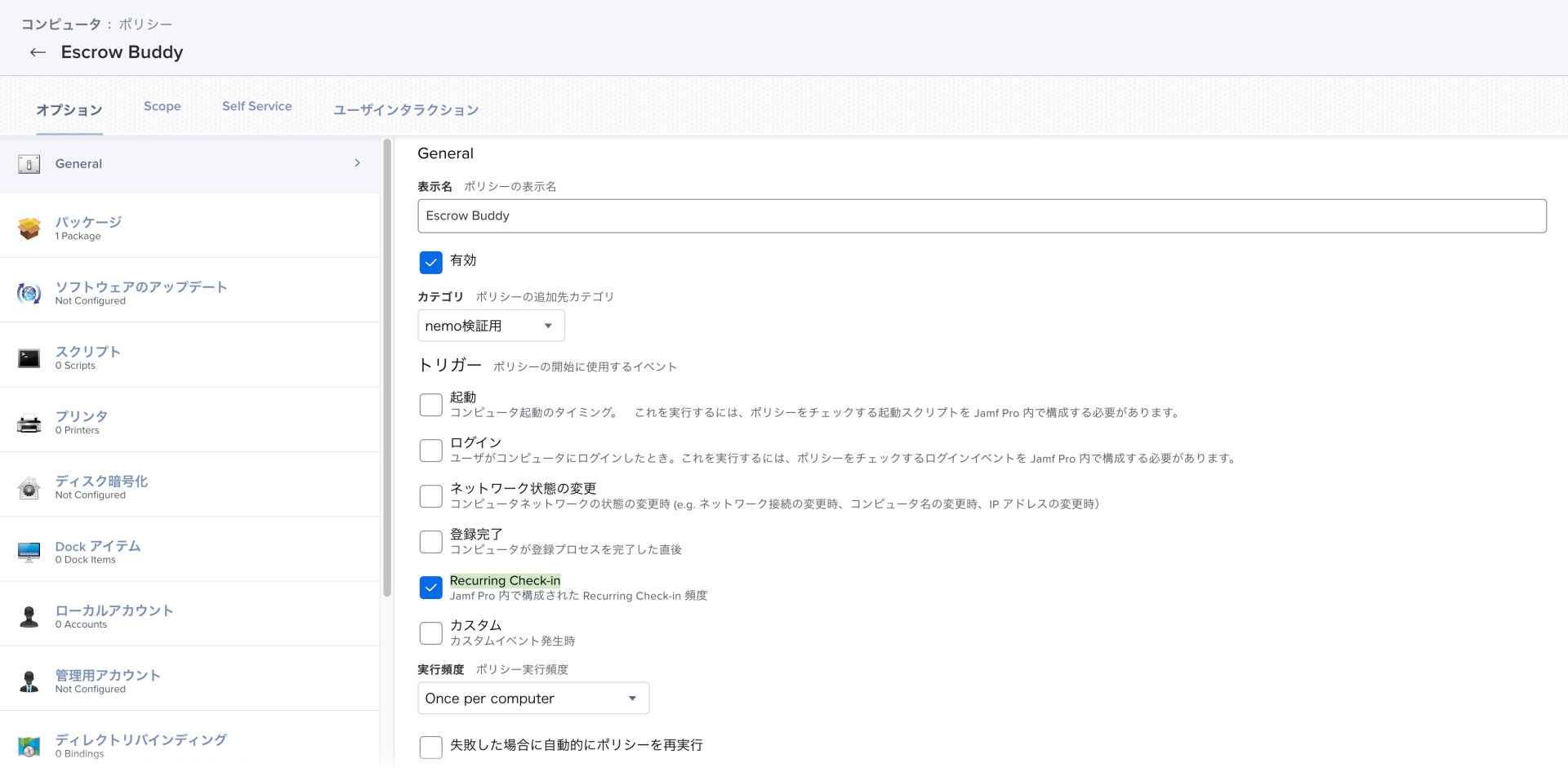The height and width of the screenshot is (768, 1568).
Task: Select the パッケージ package icon in sidebar
Action: click(29, 228)
